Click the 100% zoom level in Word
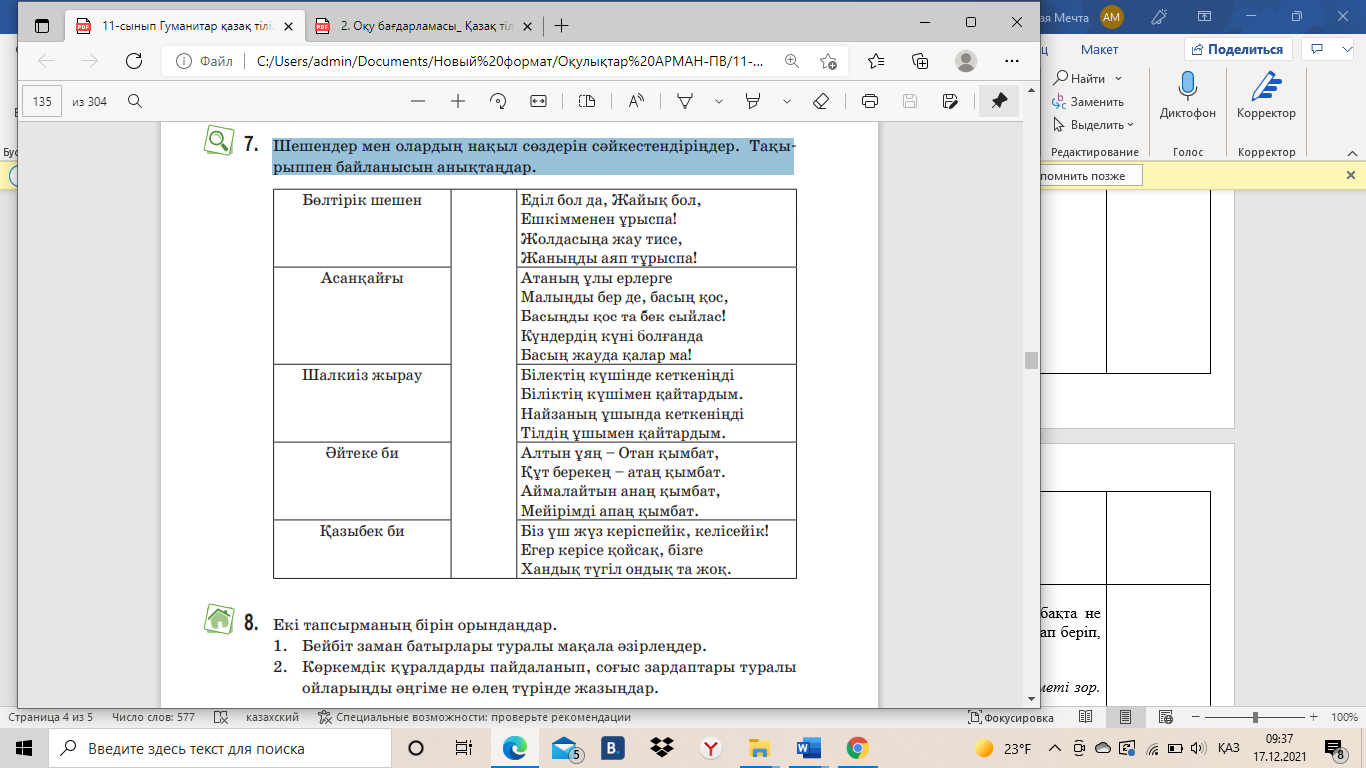 point(1344,718)
